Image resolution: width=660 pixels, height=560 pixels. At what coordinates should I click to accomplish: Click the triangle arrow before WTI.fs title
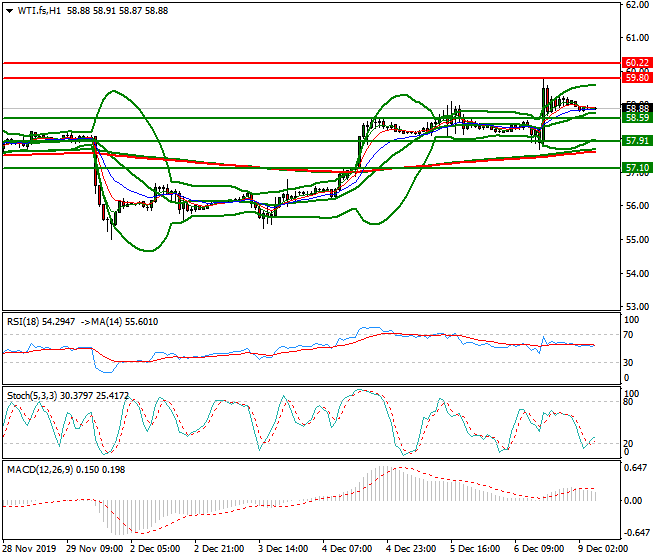click(9, 10)
